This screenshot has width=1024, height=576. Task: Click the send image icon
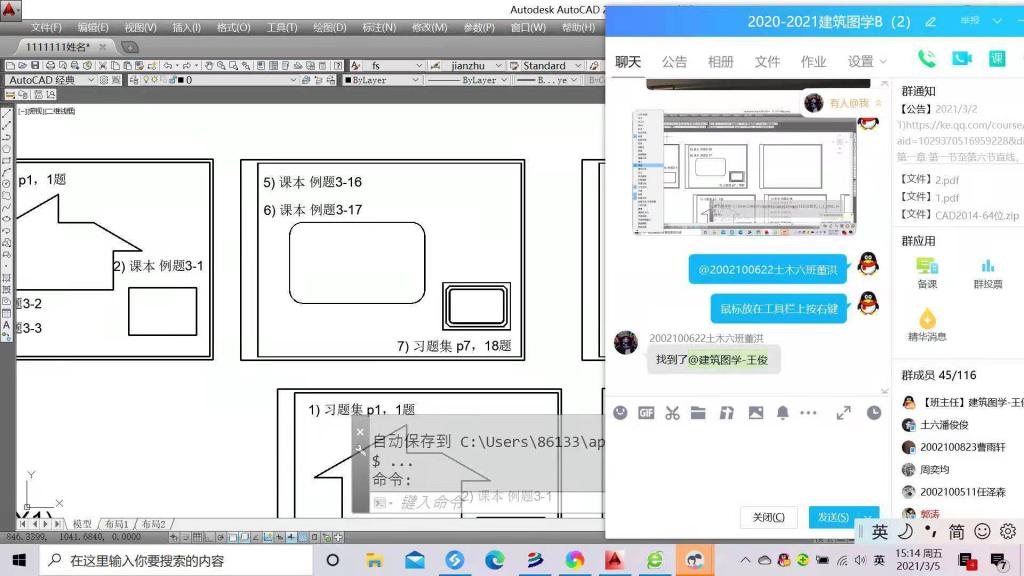[756, 413]
